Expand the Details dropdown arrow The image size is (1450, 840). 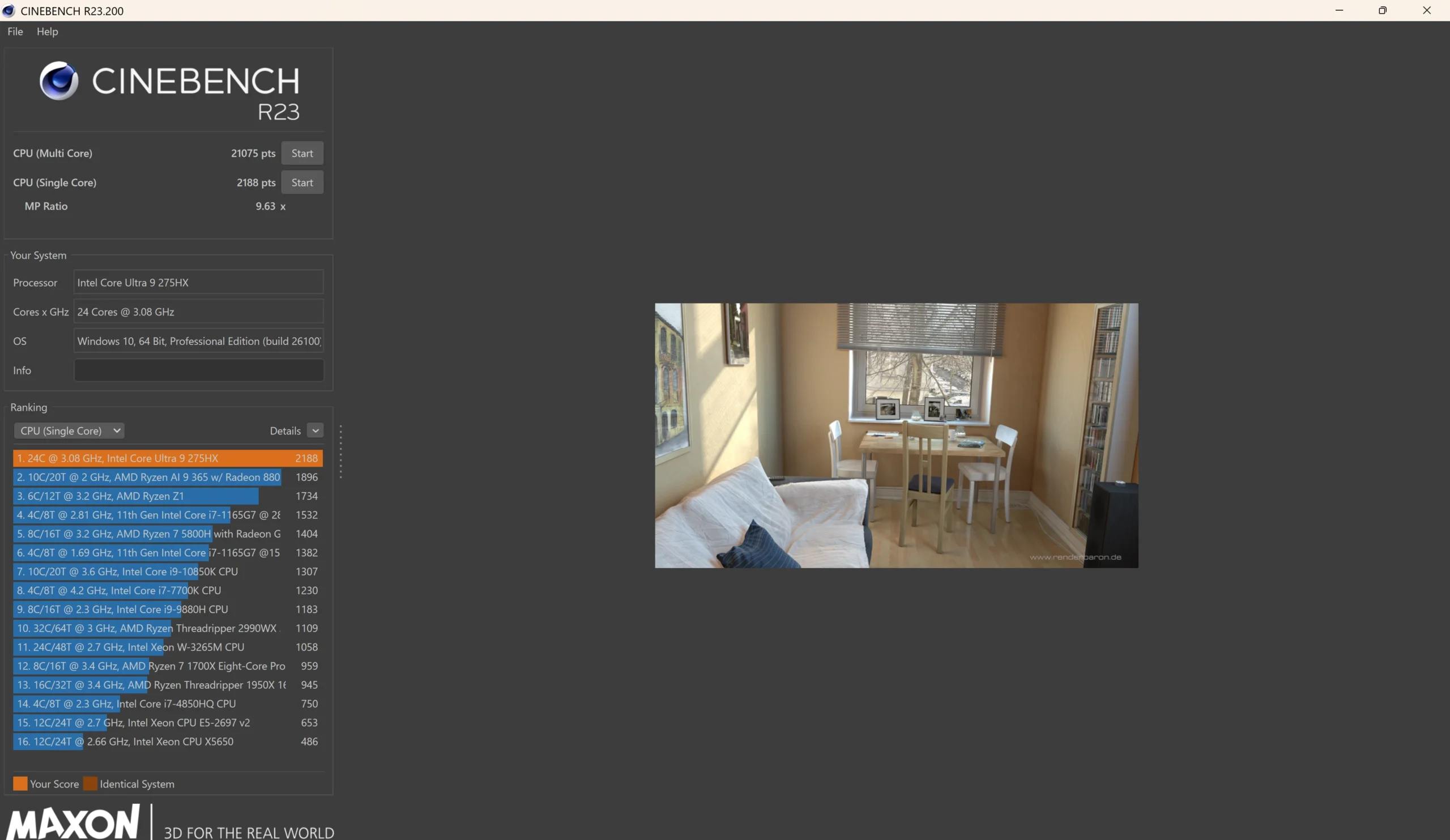tap(315, 431)
